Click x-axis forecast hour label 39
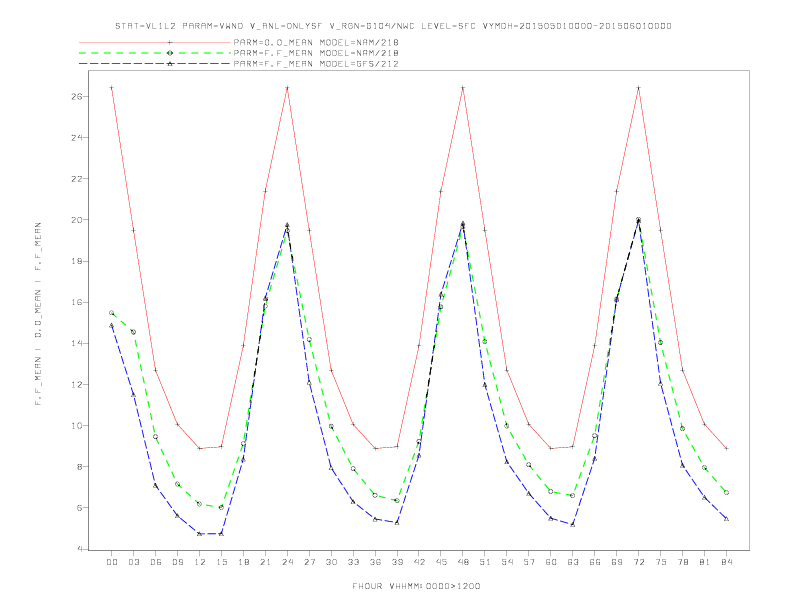Screen dimensions: 792x612 [x=397, y=562]
